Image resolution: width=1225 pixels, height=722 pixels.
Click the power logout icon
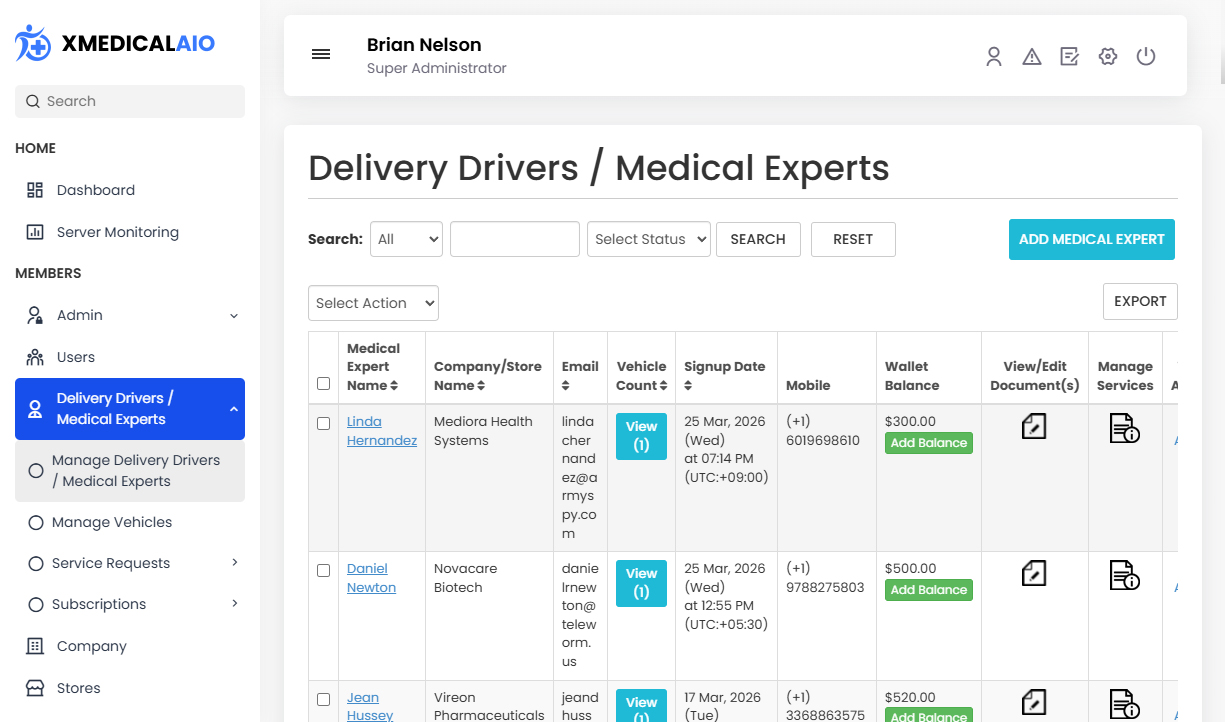click(1145, 57)
